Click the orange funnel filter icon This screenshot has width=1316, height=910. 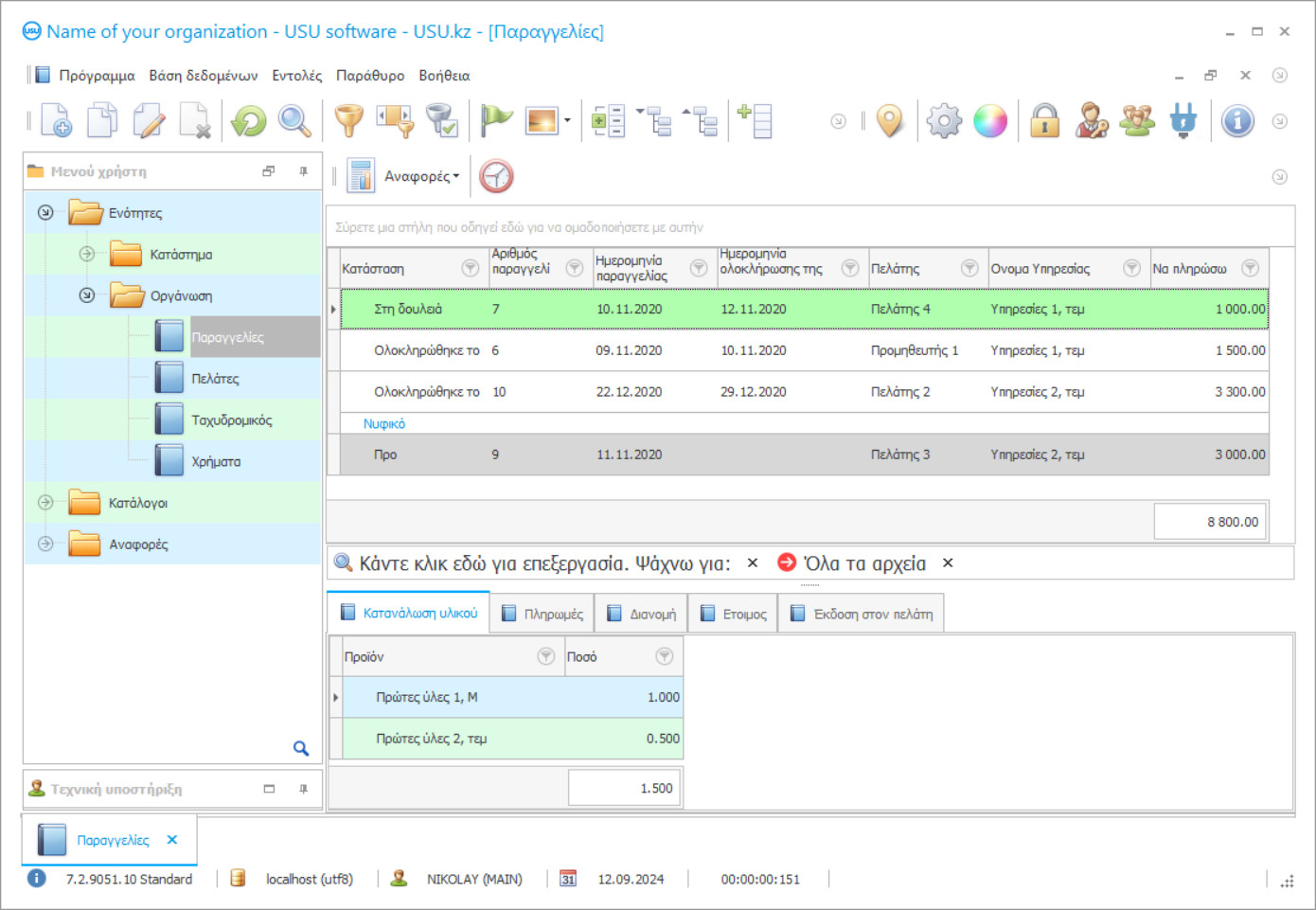[x=349, y=121]
